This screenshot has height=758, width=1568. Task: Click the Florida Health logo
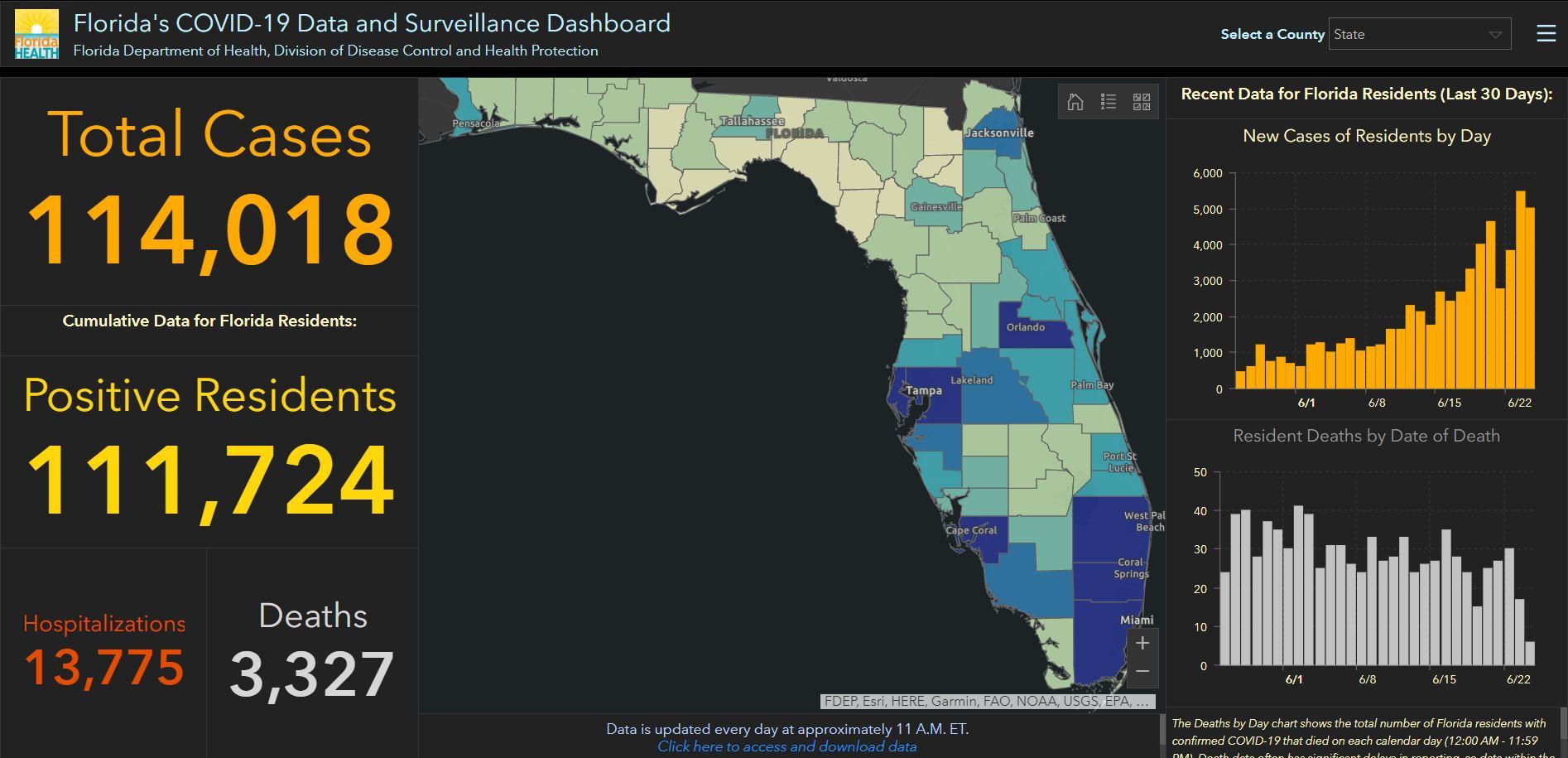(36, 34)
